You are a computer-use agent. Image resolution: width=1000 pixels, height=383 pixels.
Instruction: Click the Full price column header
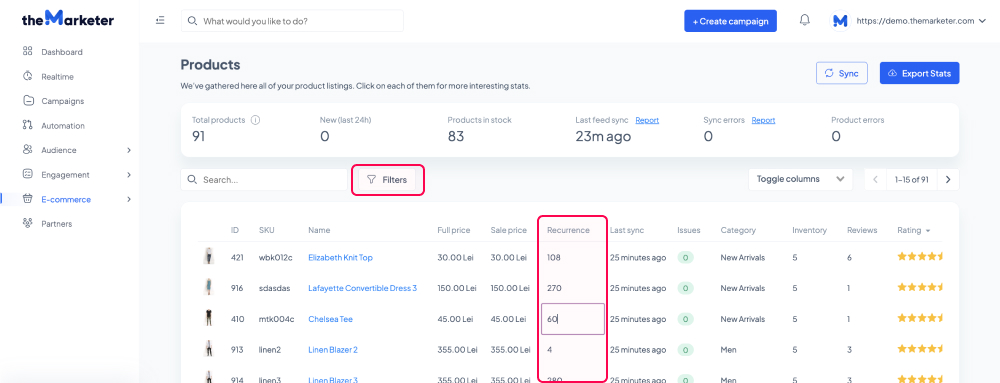(453, 230)
